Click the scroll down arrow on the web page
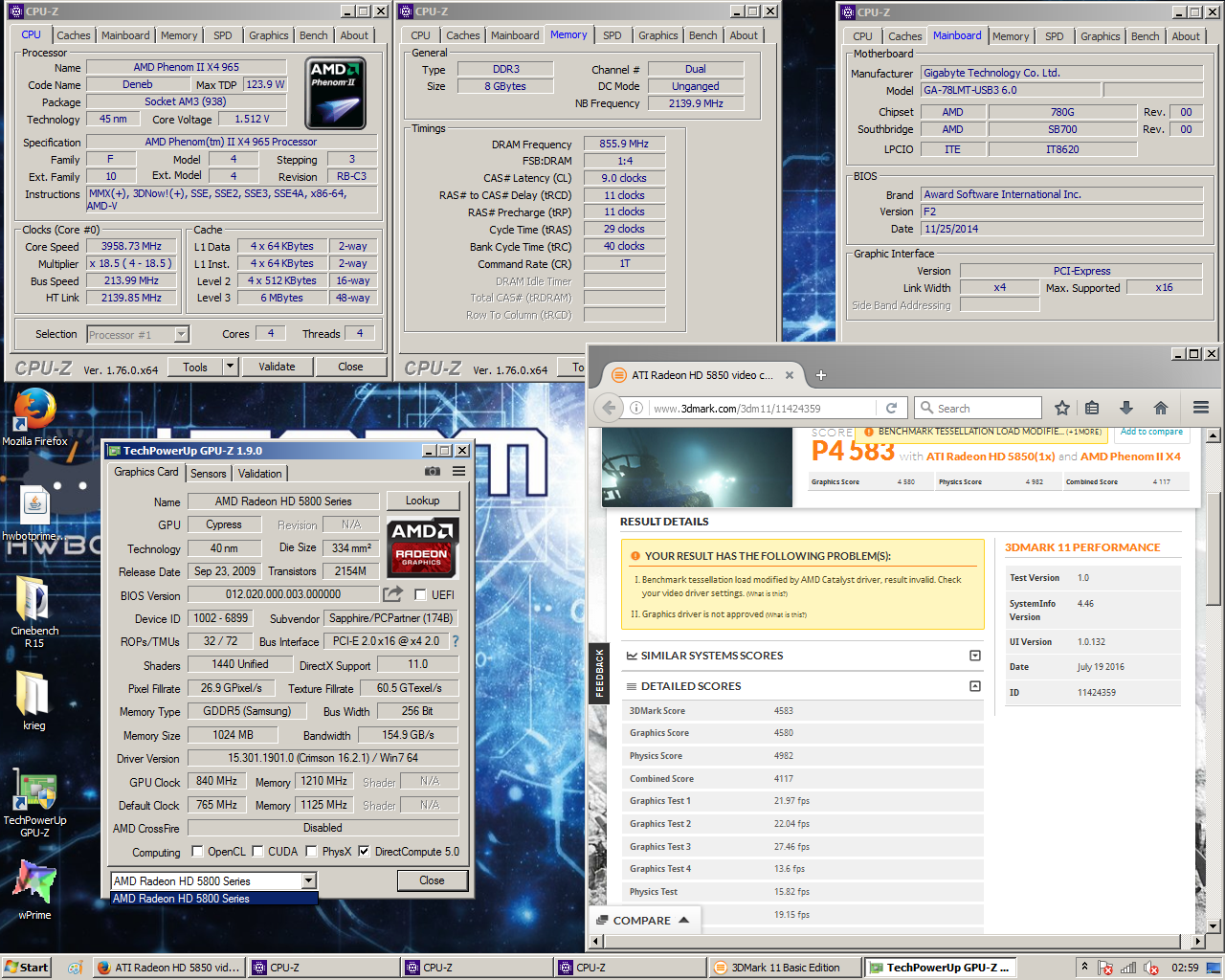This screenshot has height=980, width=1225. coord(1213,926)
